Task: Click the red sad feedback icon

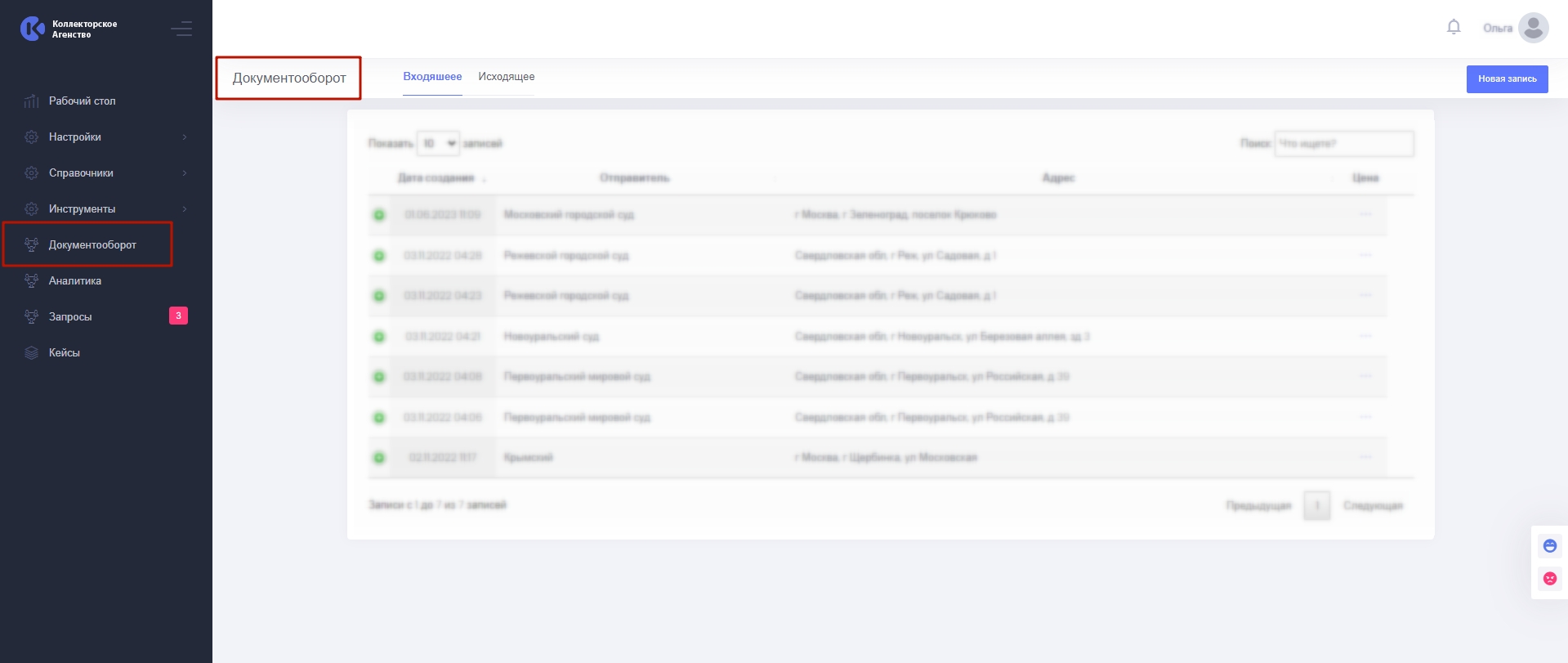Action: (1549, 579)
